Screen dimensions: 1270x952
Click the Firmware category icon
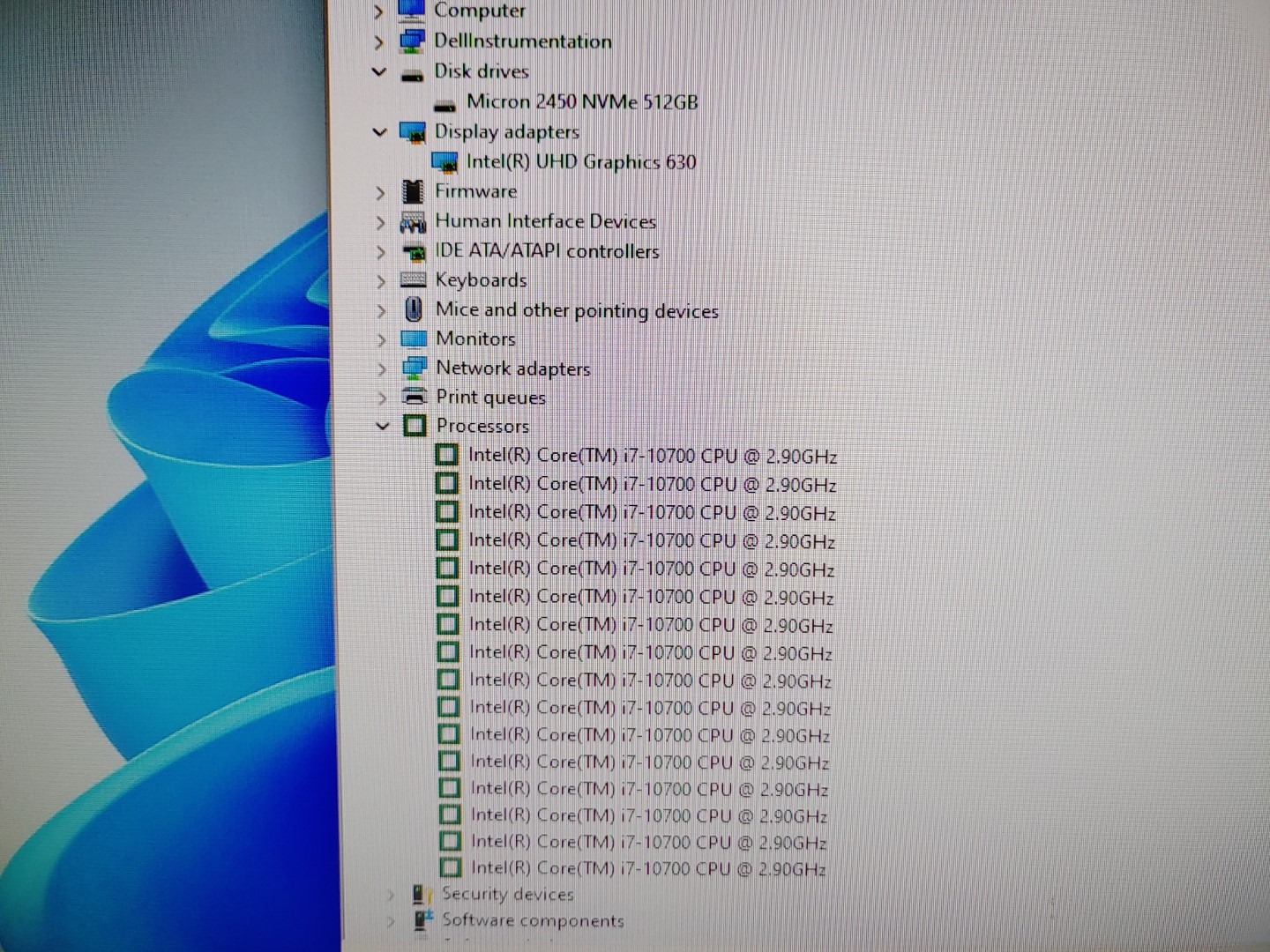tap(412, 191)
